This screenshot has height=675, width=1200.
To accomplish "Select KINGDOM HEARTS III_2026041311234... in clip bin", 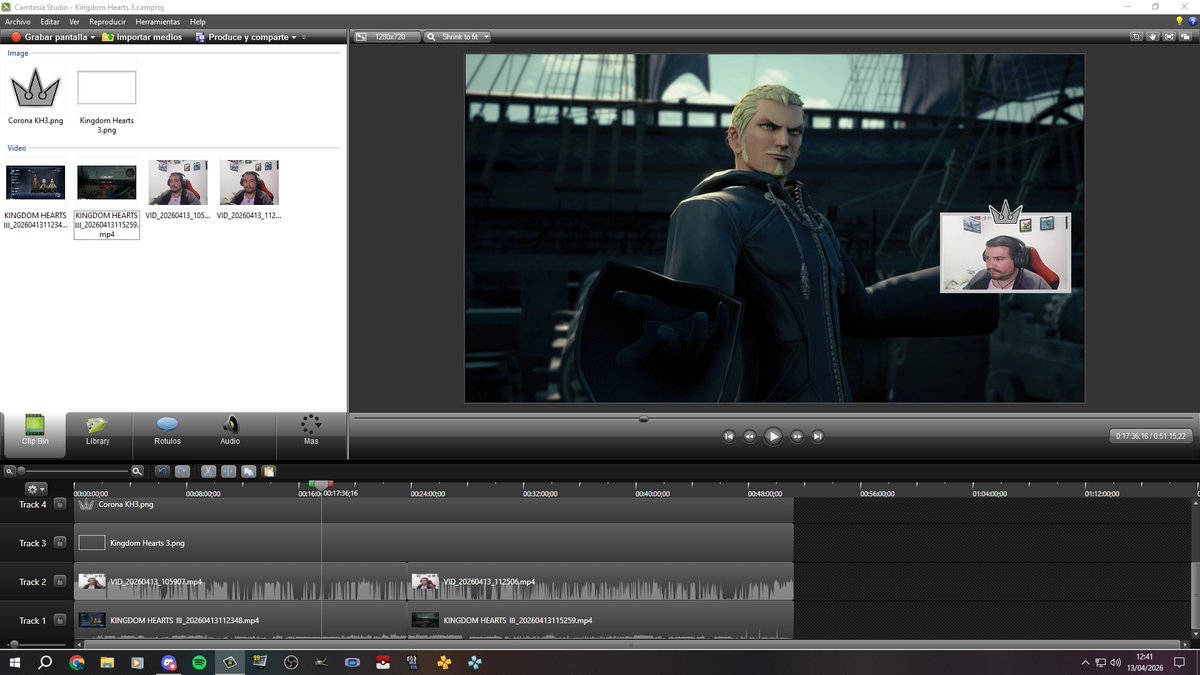I will point(35,183).
